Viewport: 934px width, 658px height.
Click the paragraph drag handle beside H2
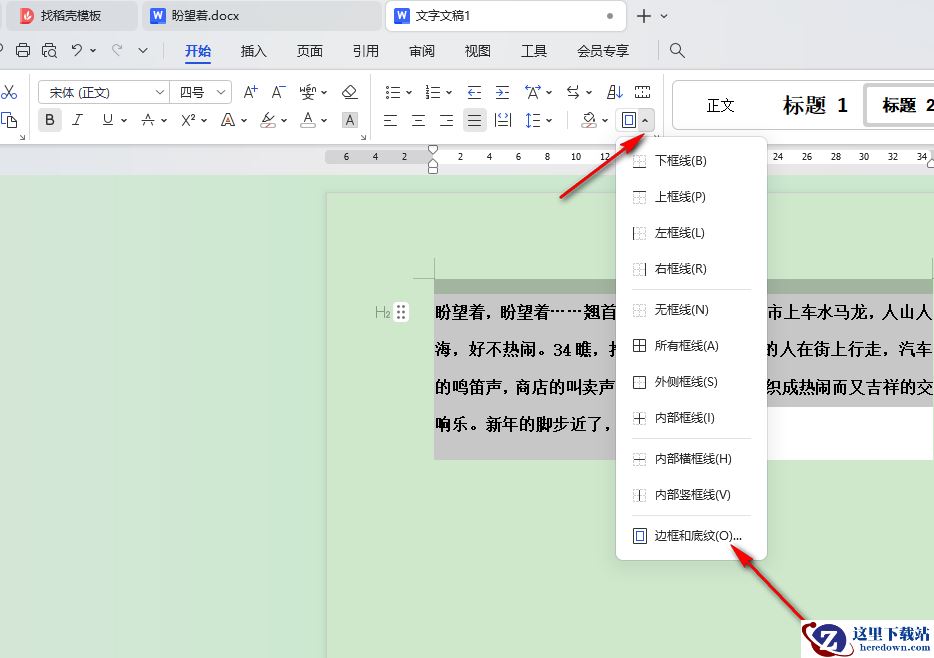coord(401,311)
